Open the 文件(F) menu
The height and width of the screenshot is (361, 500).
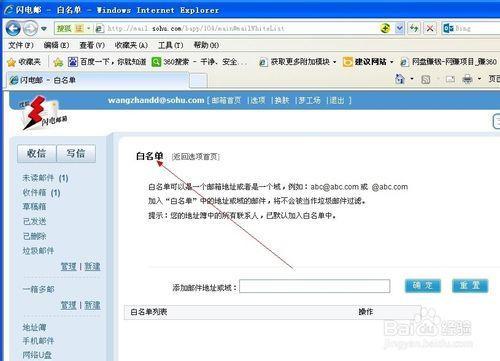pyautogui.click(x=21, y=45)
